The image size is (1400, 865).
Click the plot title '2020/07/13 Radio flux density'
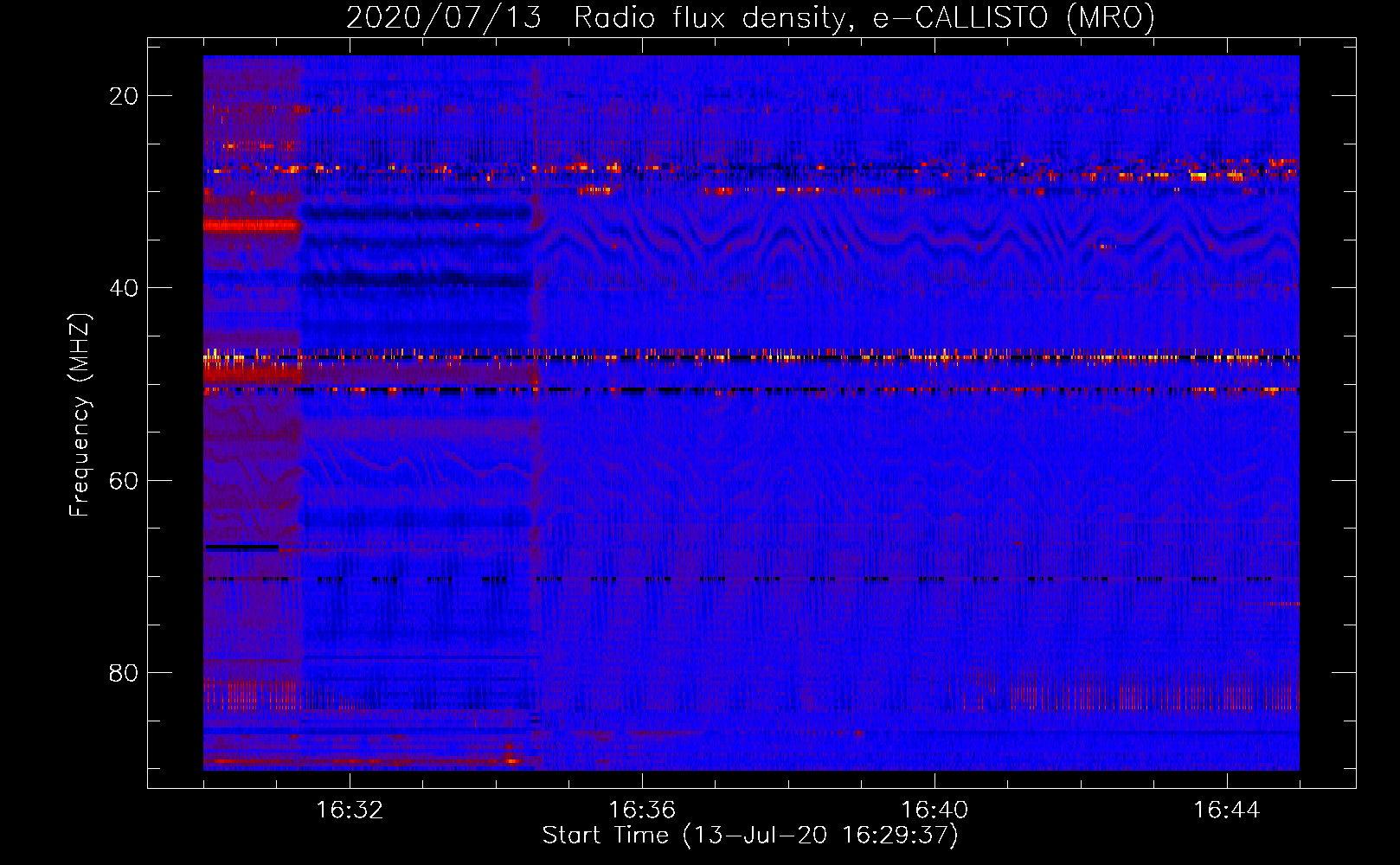pos(751,17)
